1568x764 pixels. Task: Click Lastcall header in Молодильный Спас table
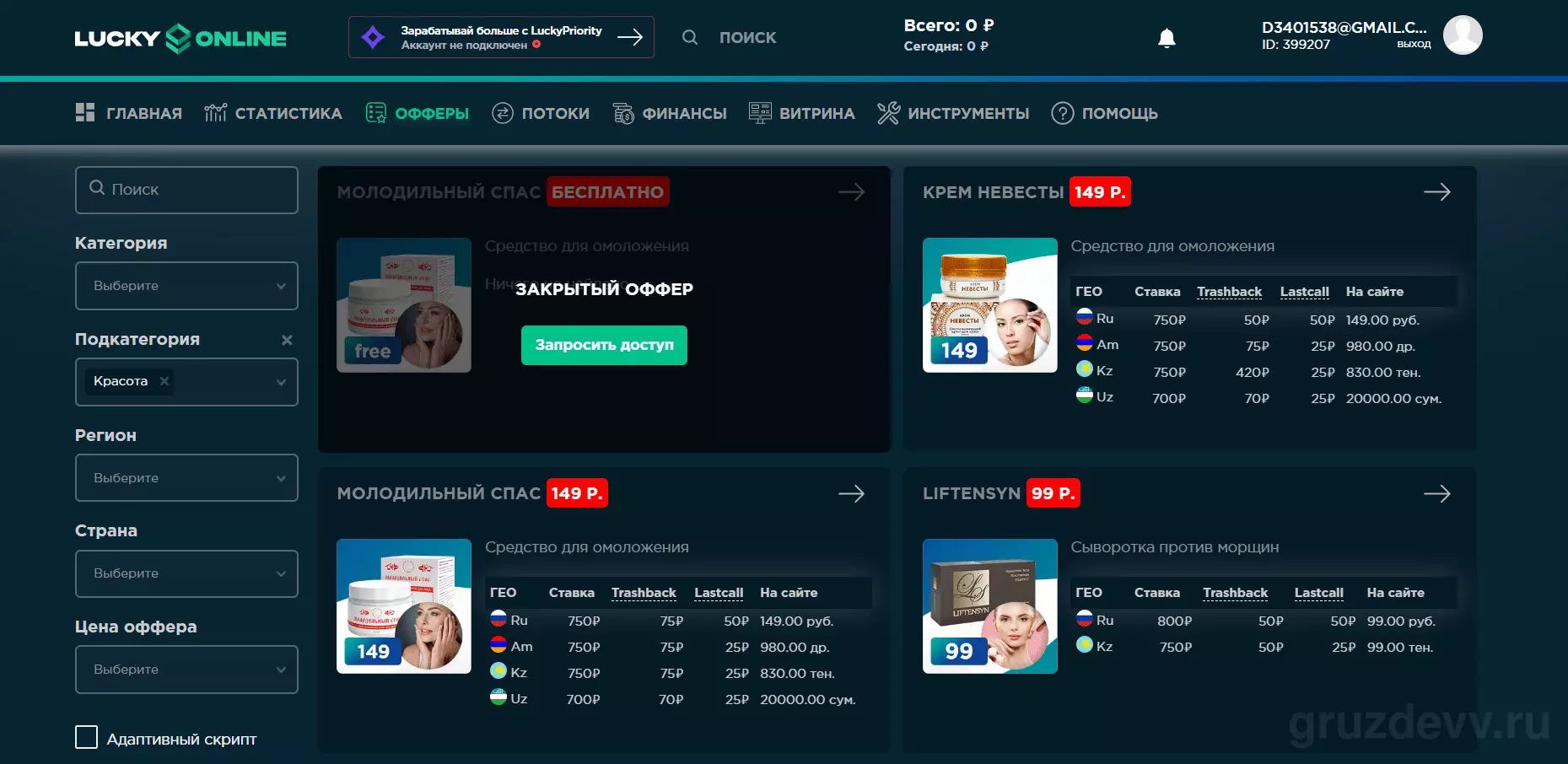point(719,593)
